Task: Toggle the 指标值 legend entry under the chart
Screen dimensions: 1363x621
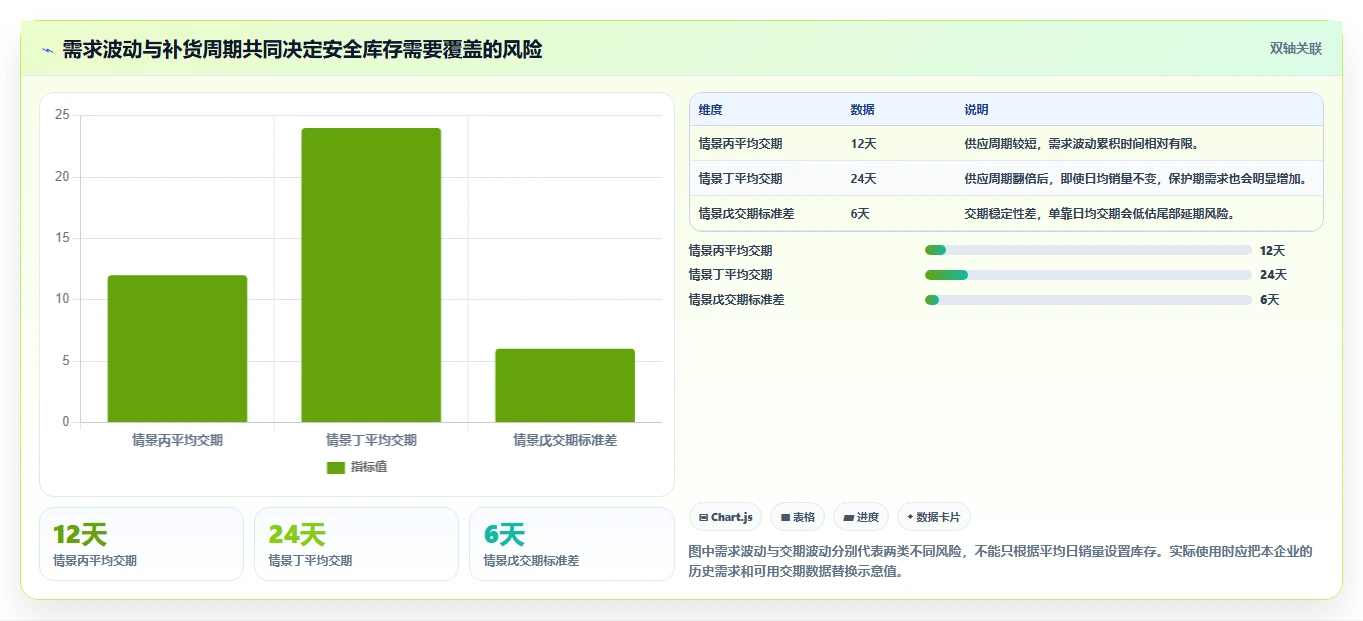Action: (357, 467)
